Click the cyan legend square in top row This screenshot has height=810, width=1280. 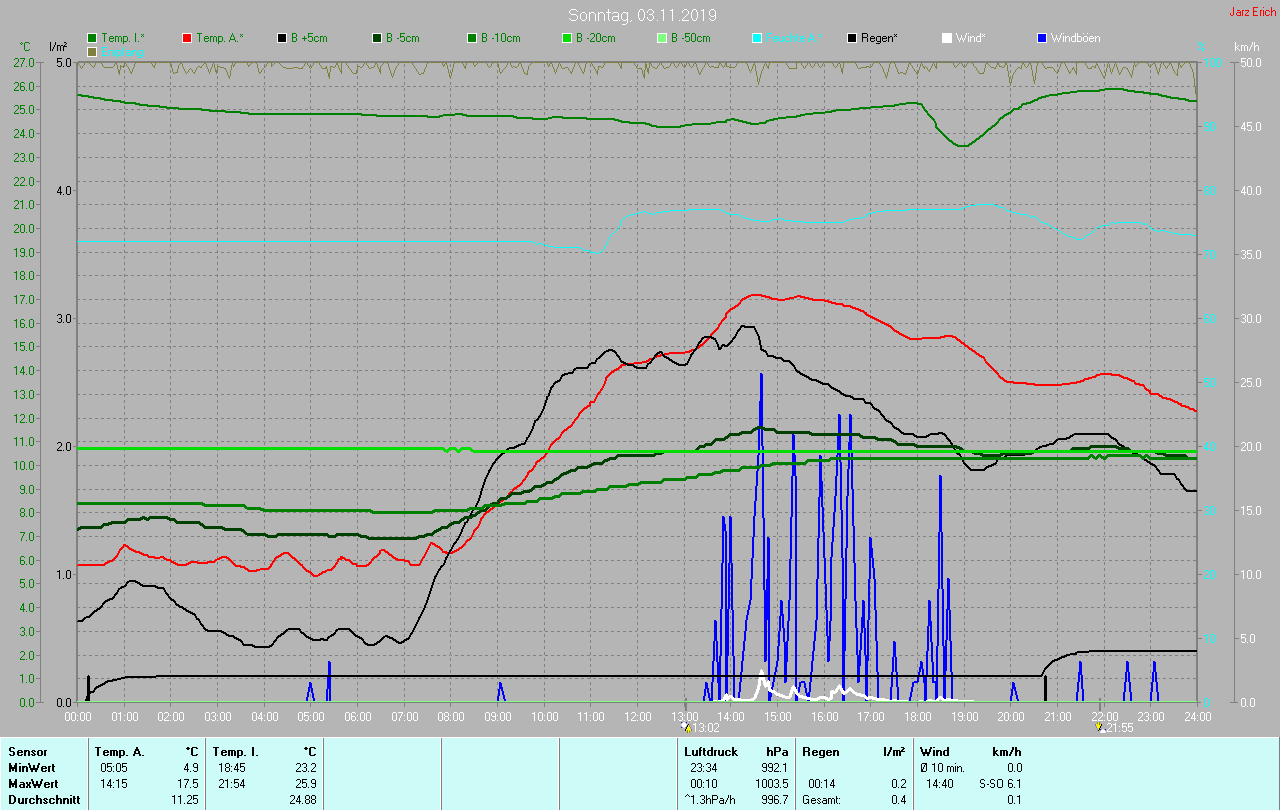click(x=757, y=38)
